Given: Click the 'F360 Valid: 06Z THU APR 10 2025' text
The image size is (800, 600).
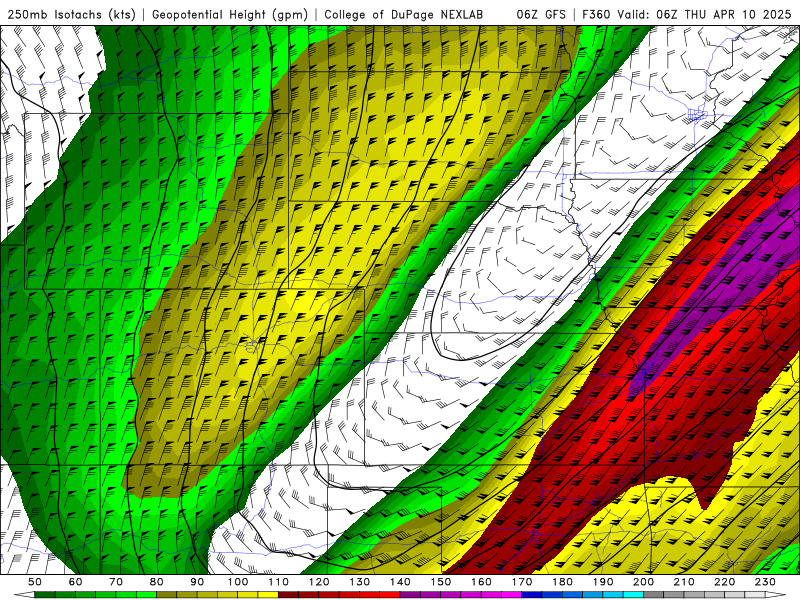Looking at the screenshot, I should point(687,14).
